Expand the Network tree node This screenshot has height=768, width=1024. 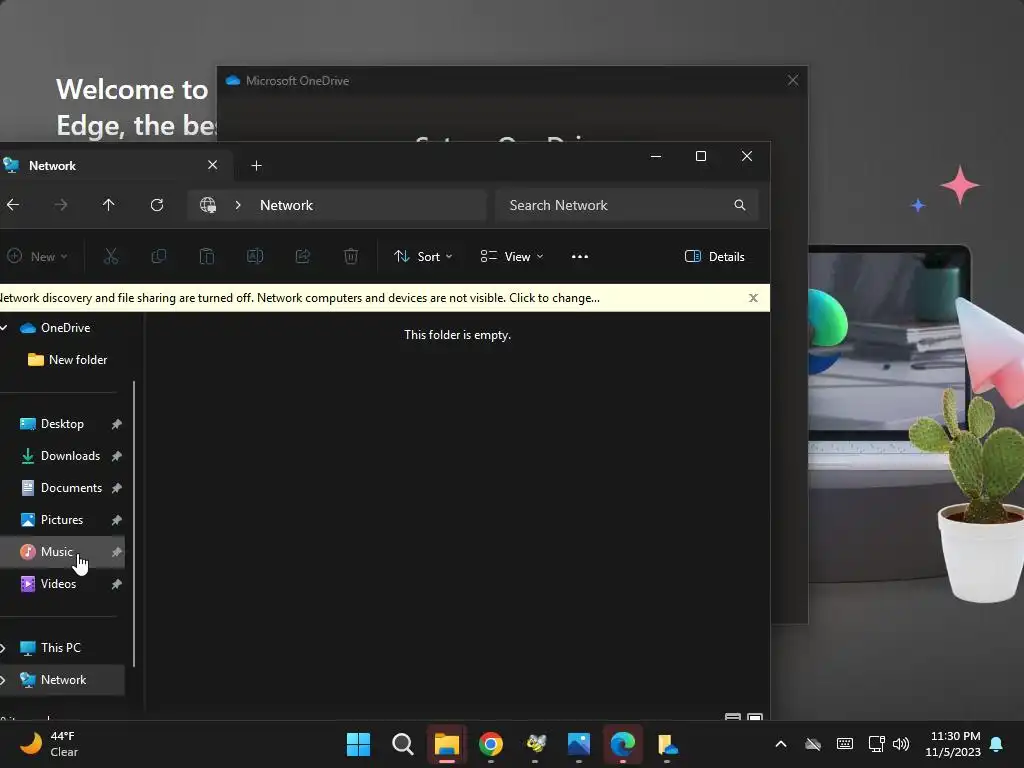click(x=3, y=680)
